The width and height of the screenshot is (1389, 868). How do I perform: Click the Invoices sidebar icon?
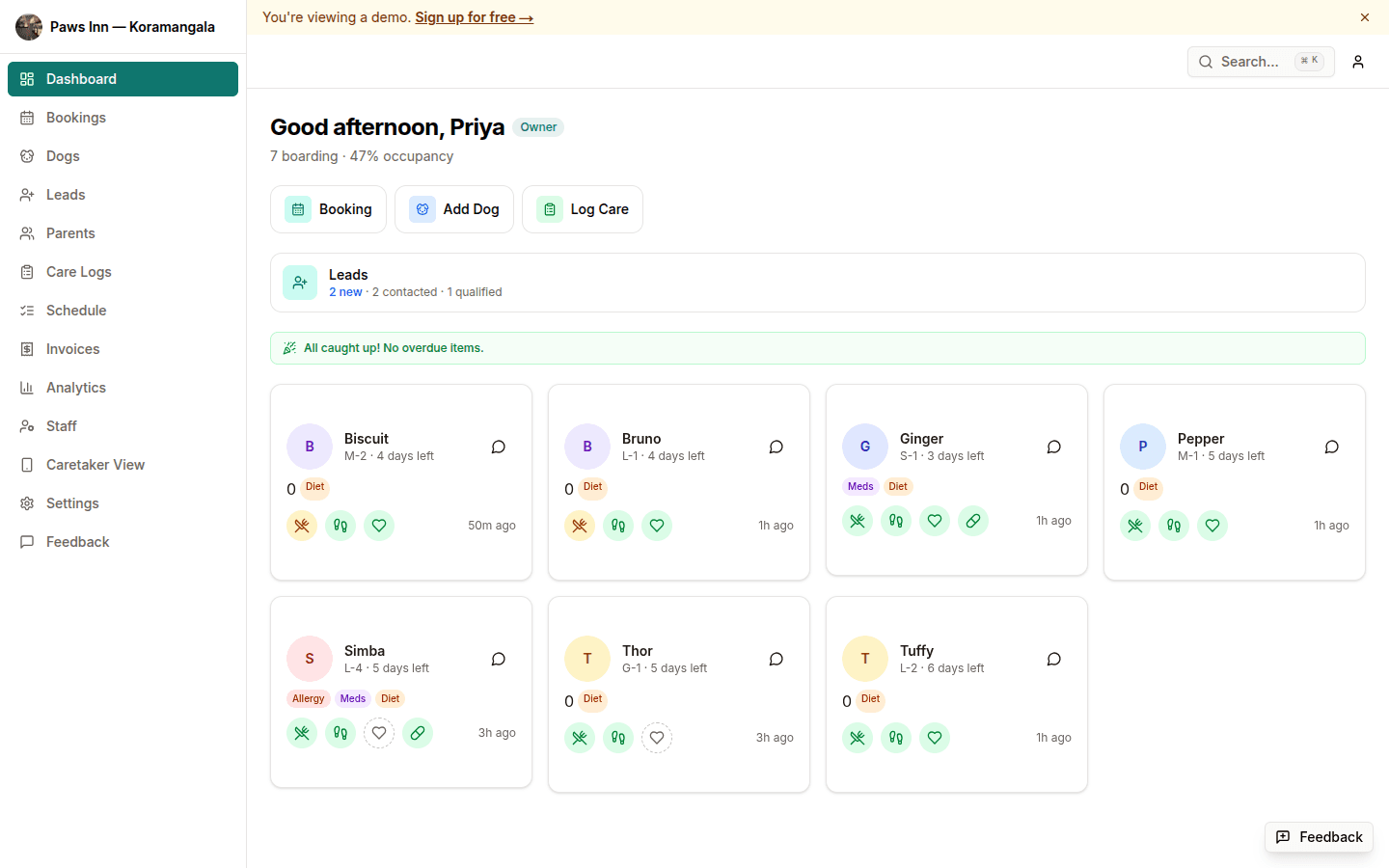coord(28,348)
